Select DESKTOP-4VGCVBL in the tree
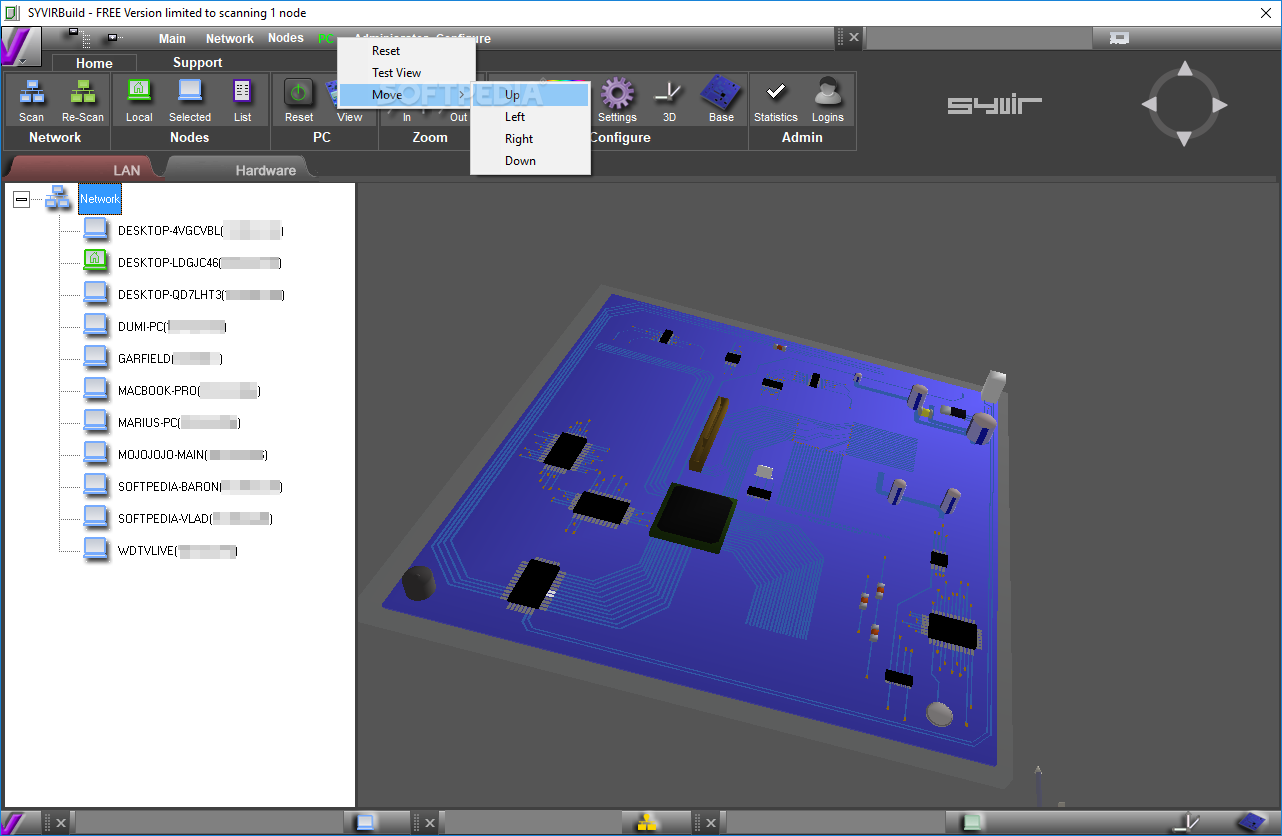 tap(200, 231)
